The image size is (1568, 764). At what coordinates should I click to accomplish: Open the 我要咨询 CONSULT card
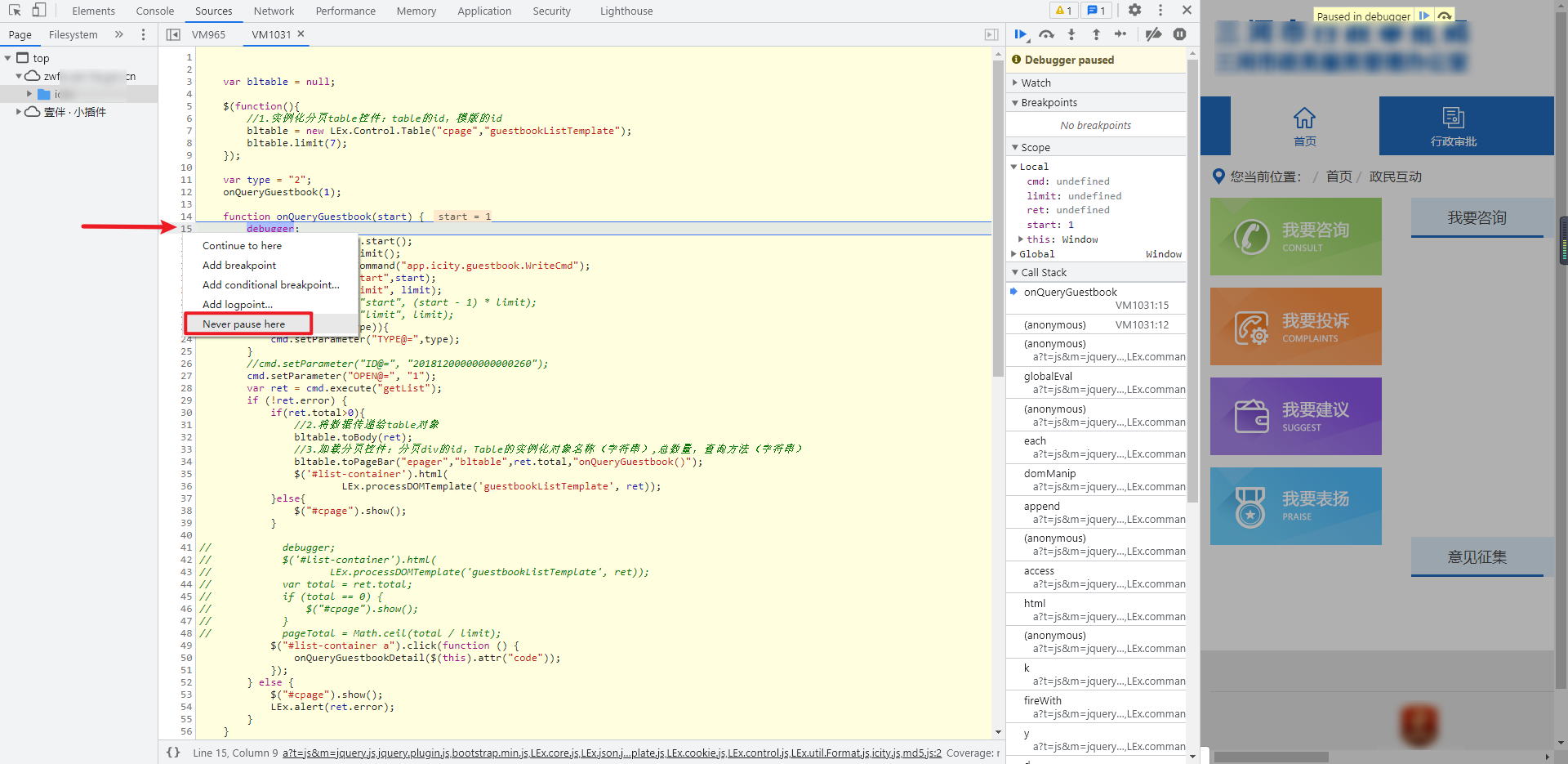coord(1295,236)
